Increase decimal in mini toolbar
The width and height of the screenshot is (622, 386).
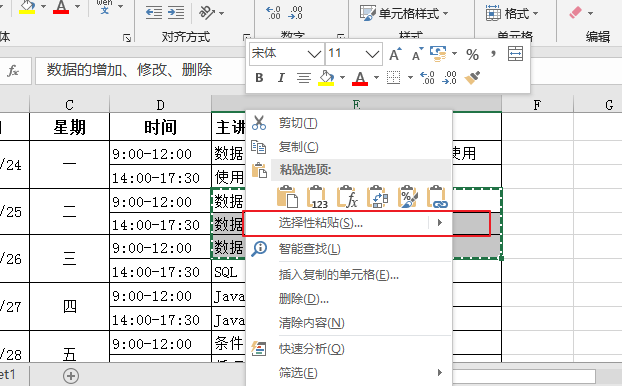pos(427,78)
